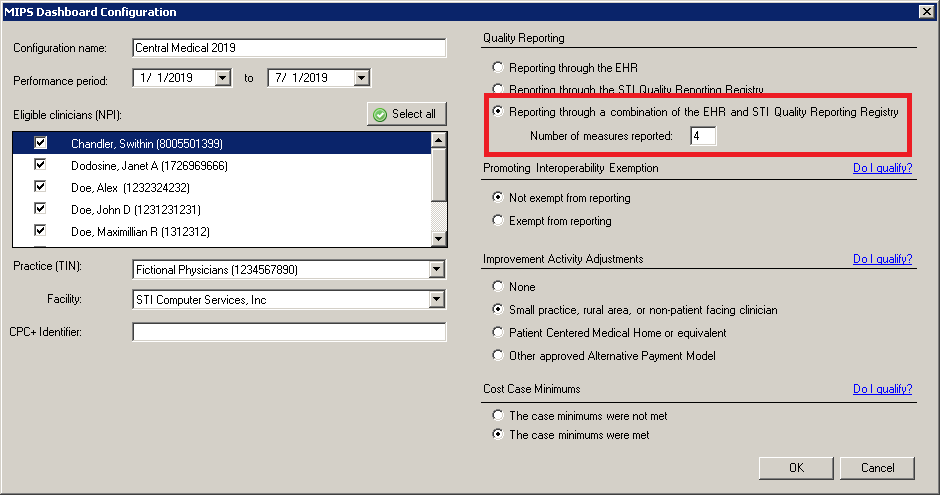Choose None for Improvement Activity Adjustments
940x495 pixels.
(498, 287)
